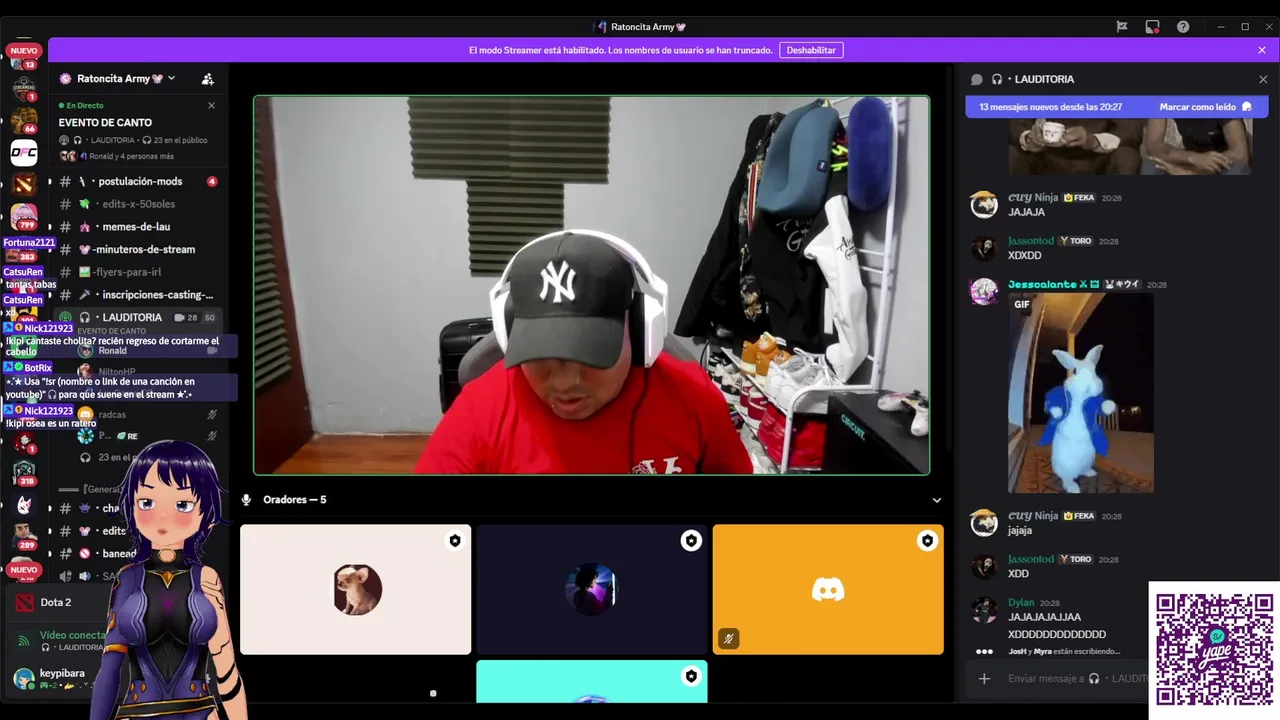Click Jassontod's avatar beside XDXDD message
This screenshot has width=1280, height=720.
pos(984,248)
